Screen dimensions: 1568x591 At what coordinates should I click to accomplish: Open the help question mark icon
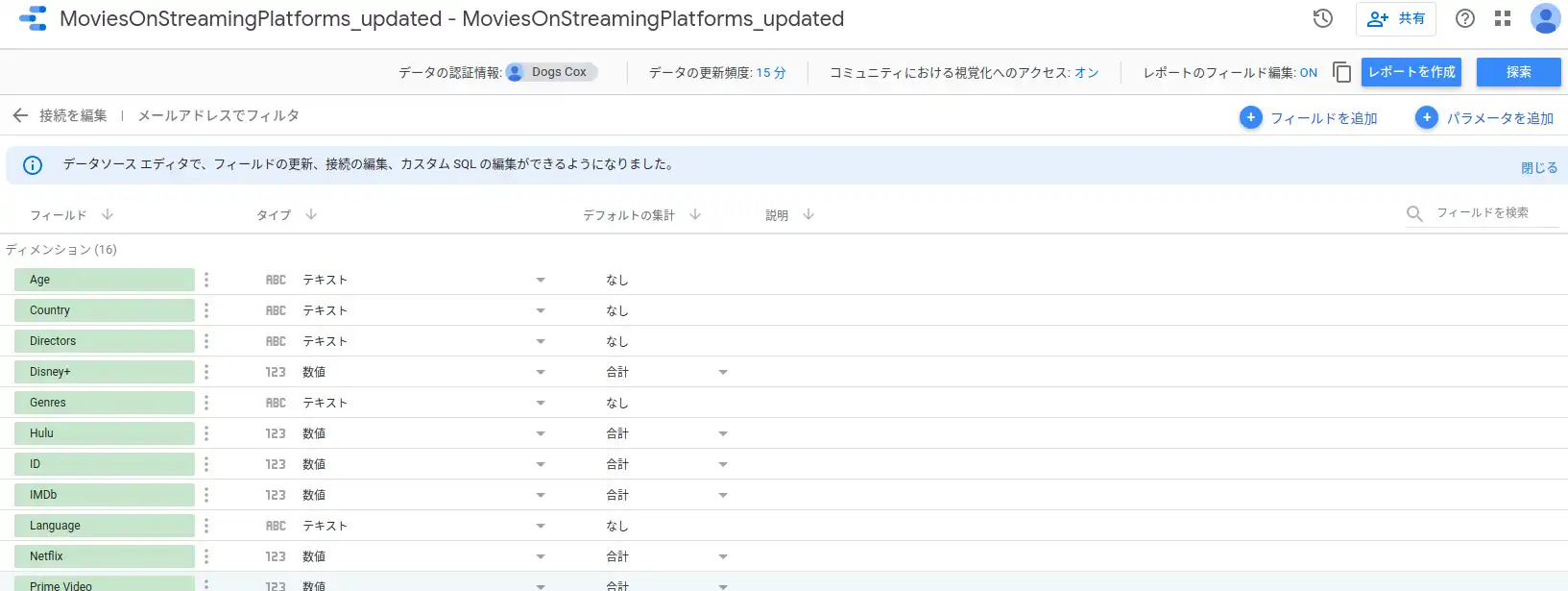click(x=1465, y=18)
